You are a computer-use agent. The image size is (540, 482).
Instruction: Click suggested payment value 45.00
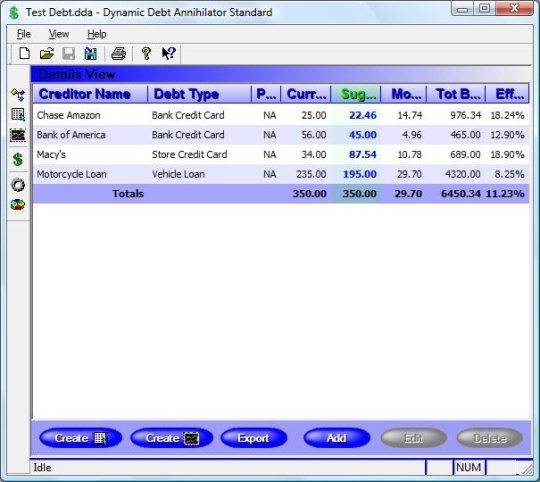[363, 135]
